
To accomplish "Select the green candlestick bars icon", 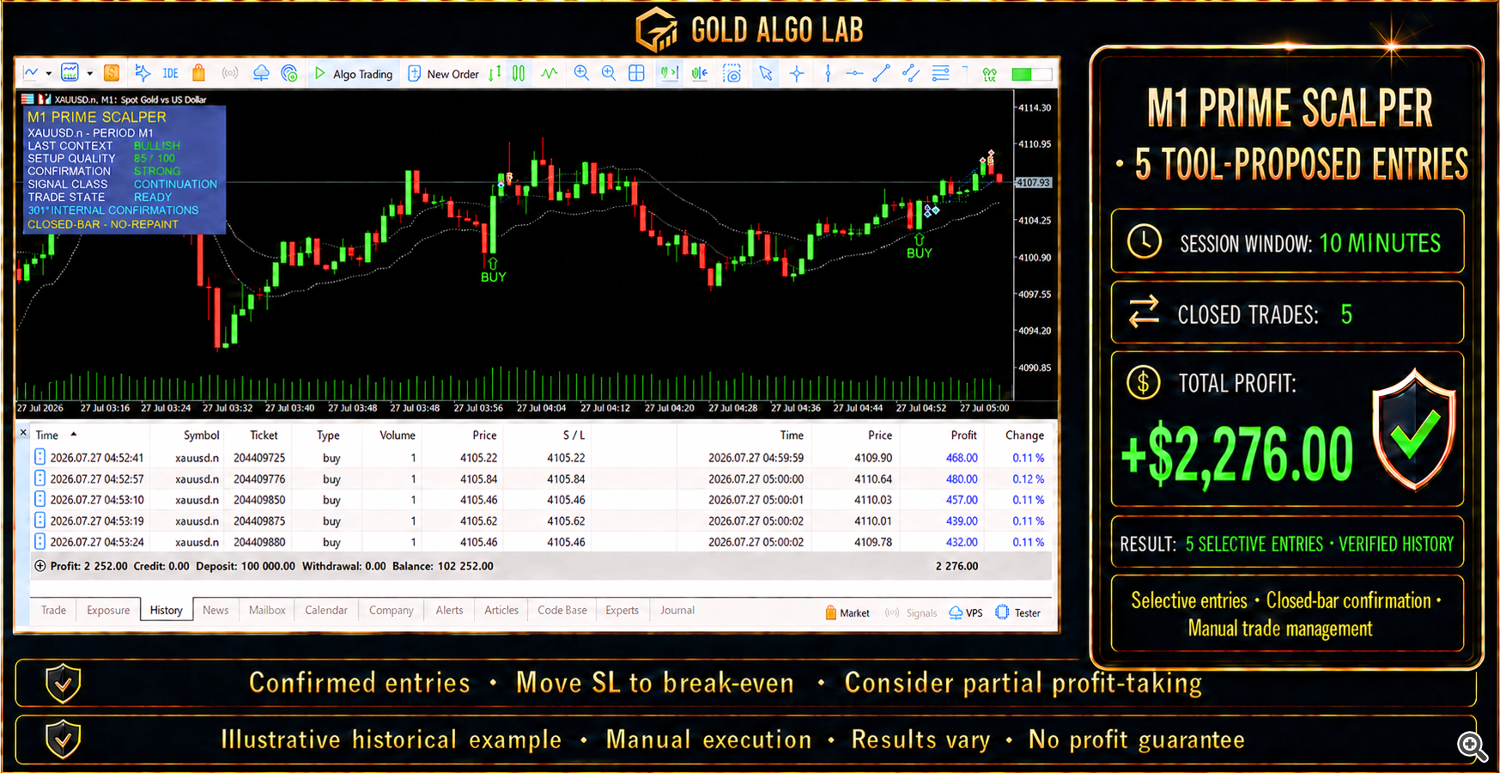I will [x=519, y=73].
